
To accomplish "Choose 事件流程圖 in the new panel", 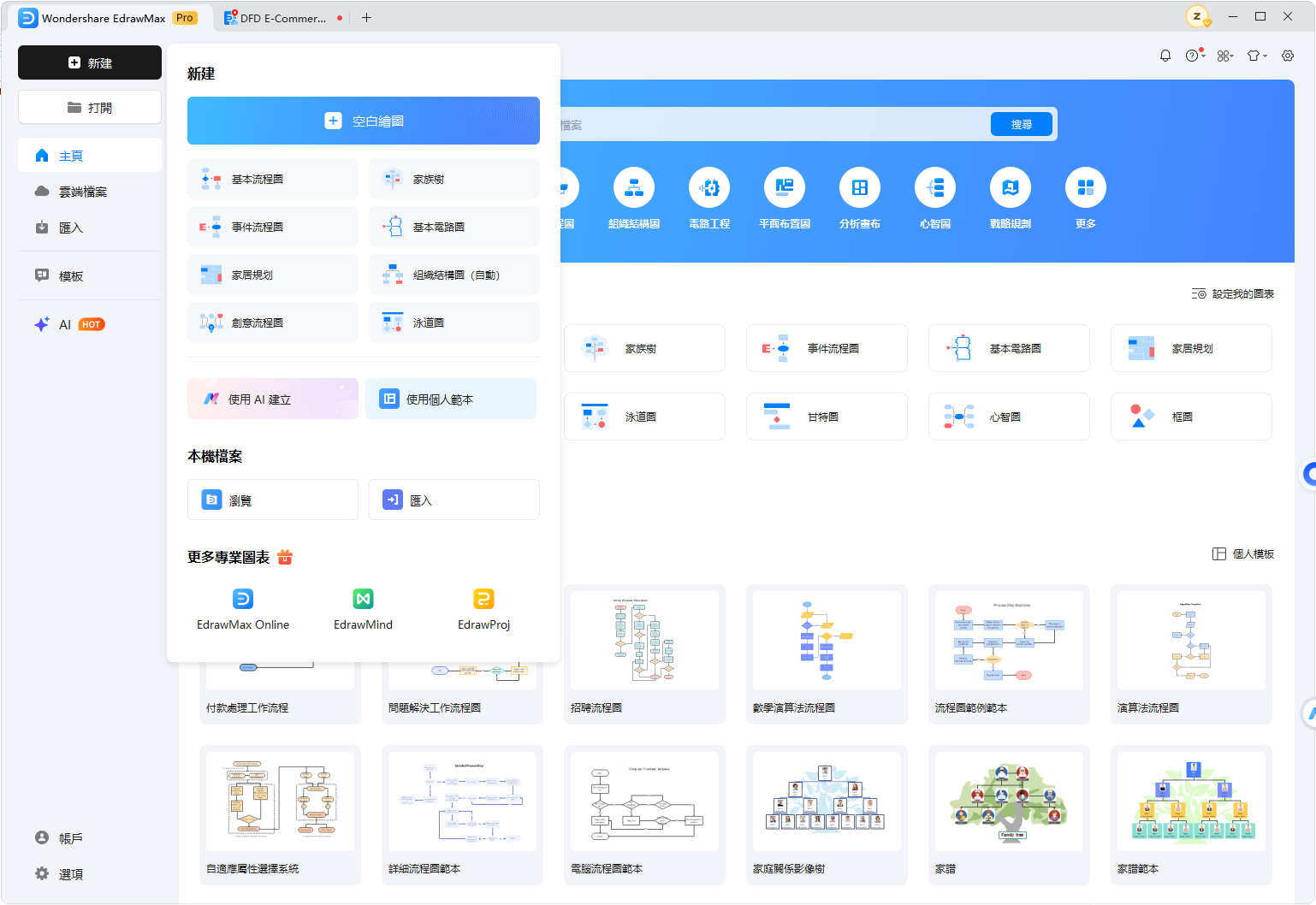I will 273,227.
